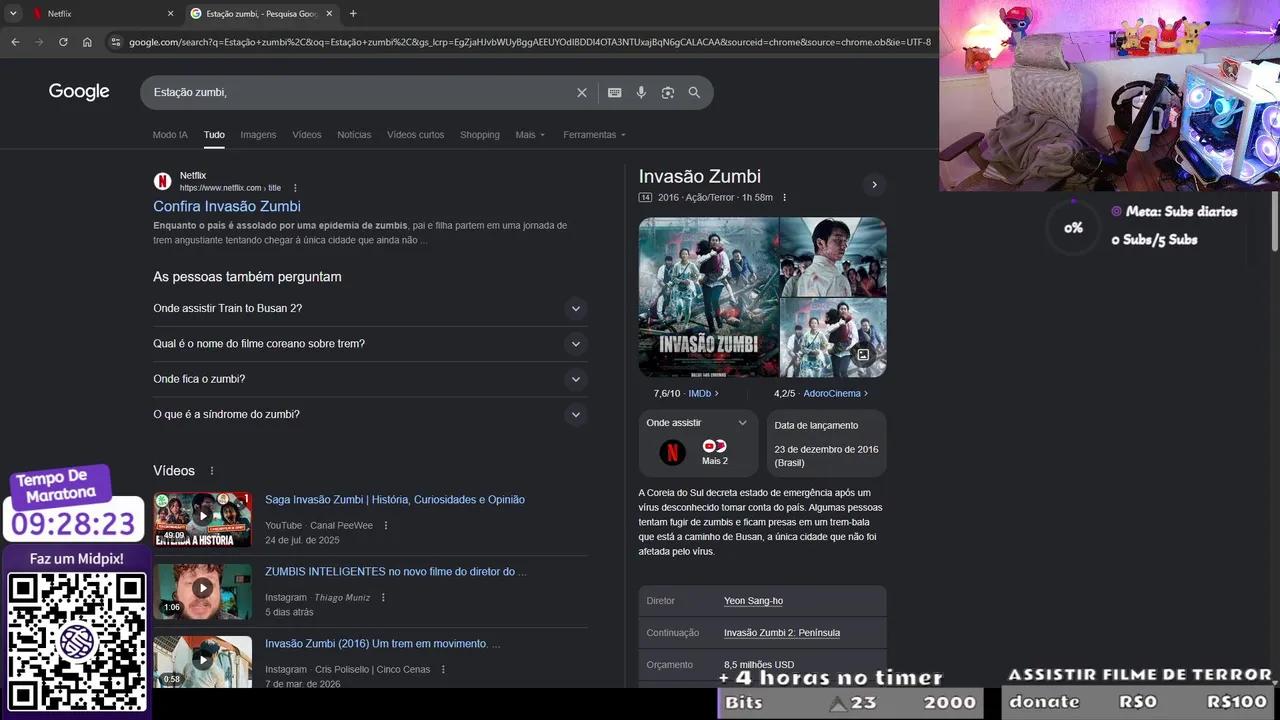Play Saga Invasão Zumbi video thumbnail

click(x=203, y=519)
